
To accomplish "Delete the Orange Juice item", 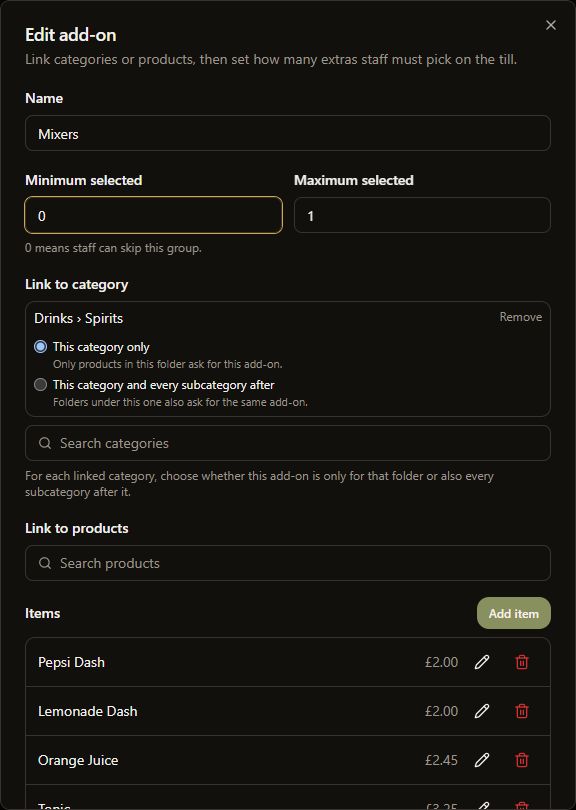I will coord(522,760).
